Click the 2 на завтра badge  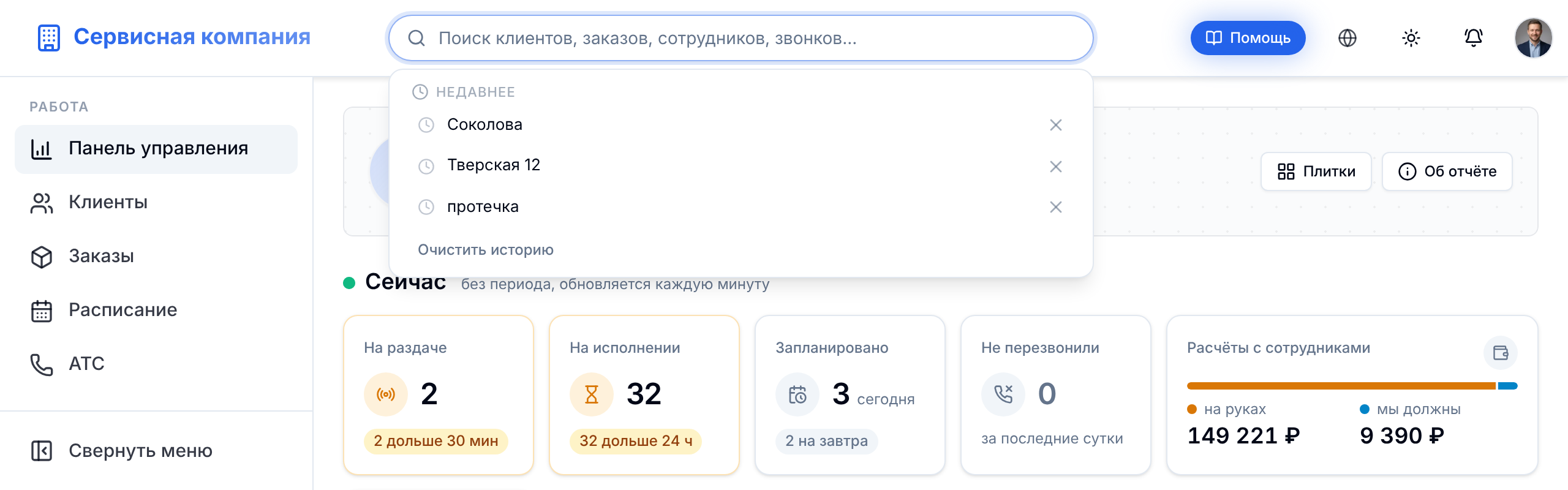click(826, 441)
